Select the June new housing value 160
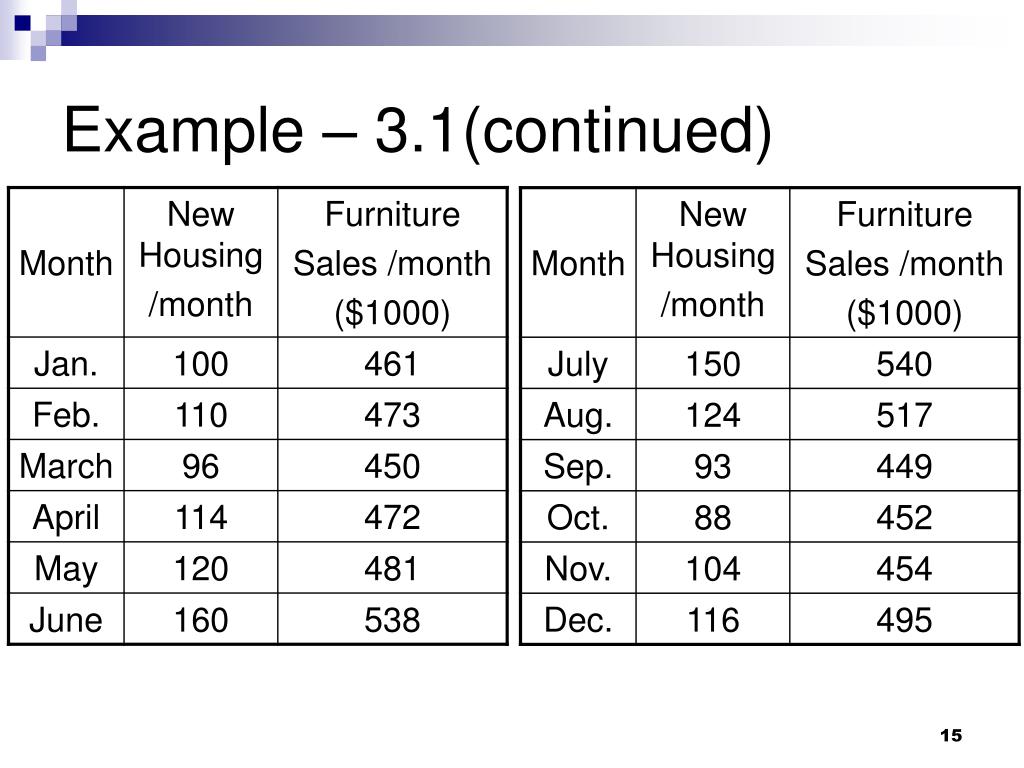 pos(200,620)
